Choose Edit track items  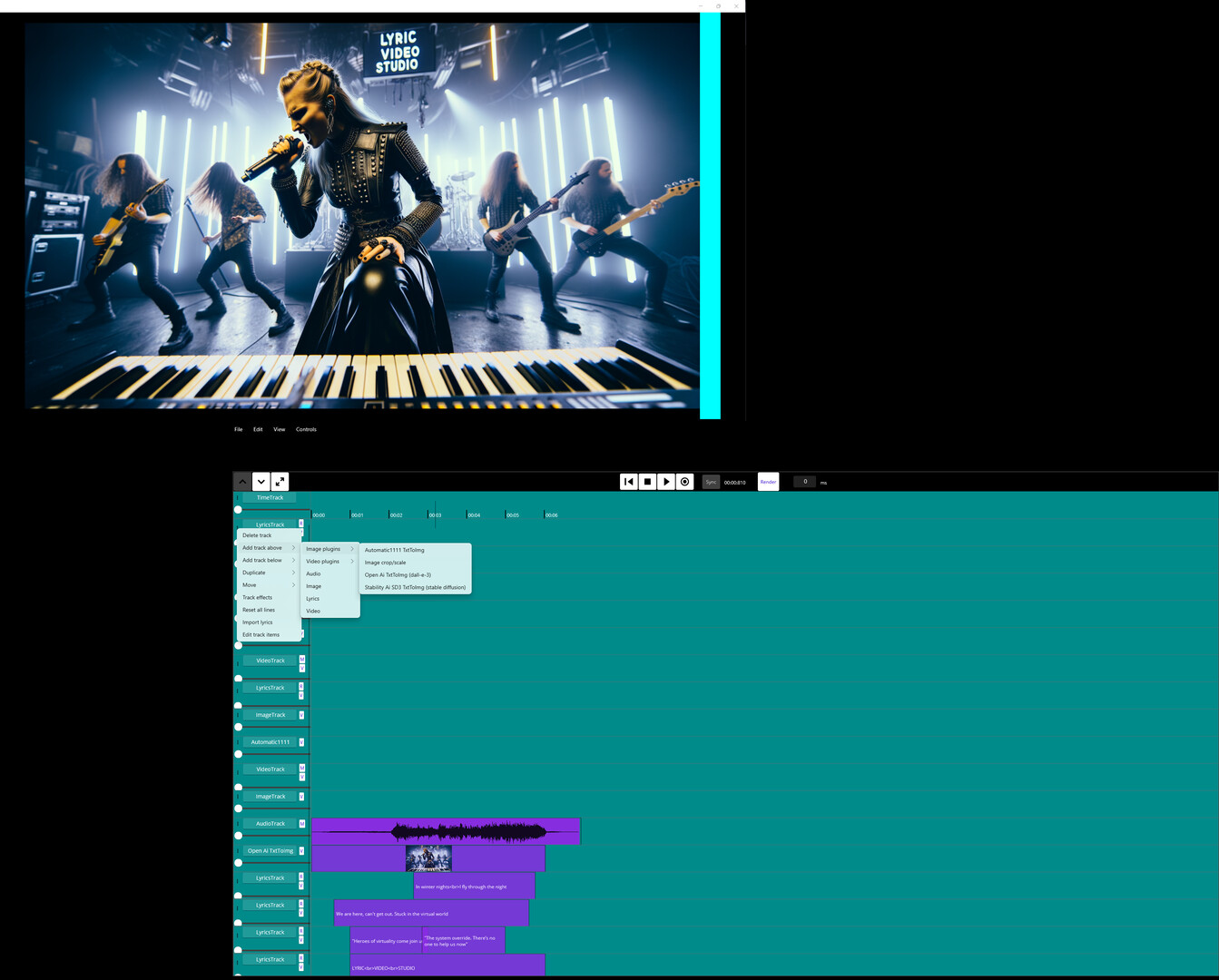point(269,635)
